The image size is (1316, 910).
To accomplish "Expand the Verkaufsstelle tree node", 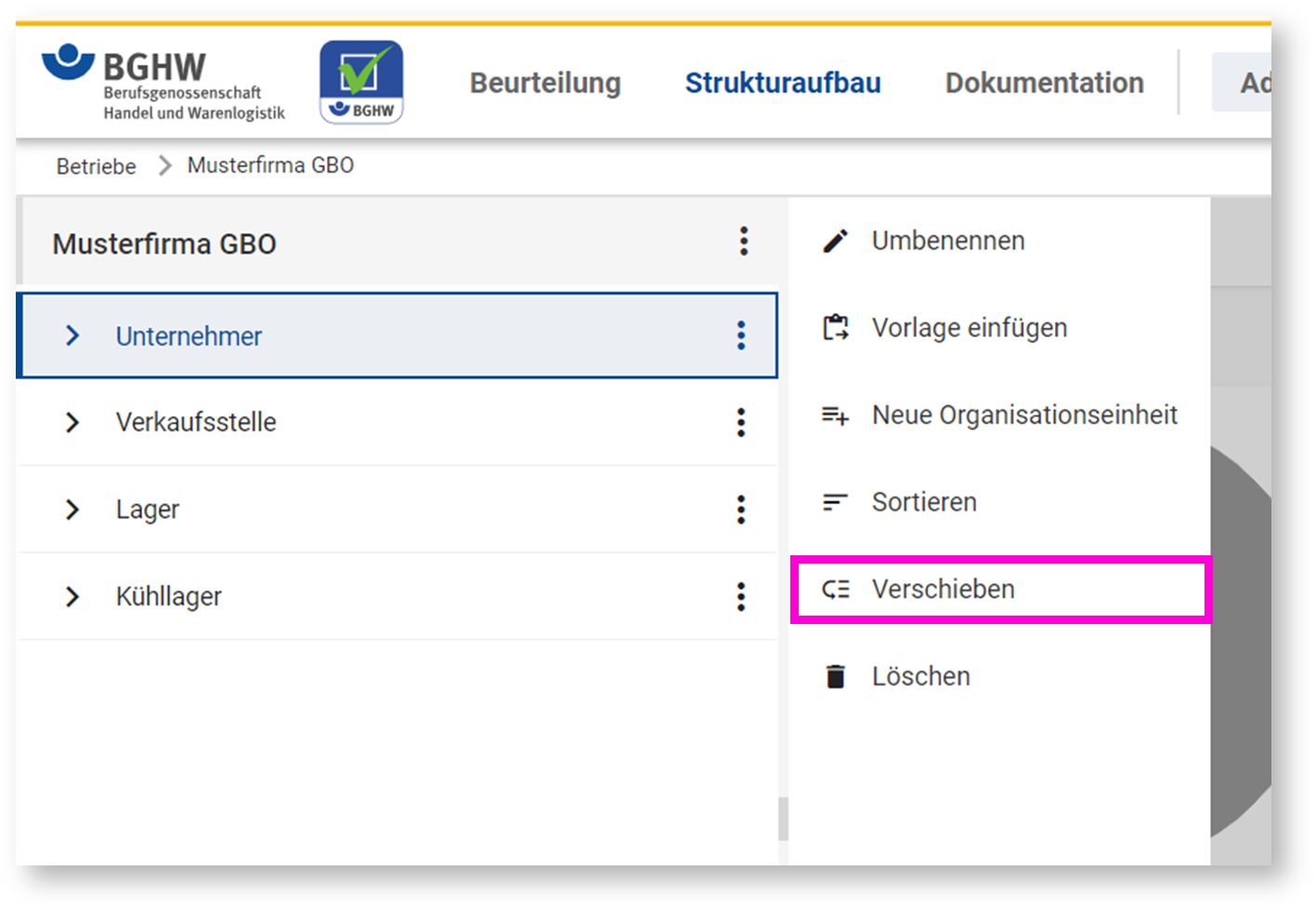I will coord(72,422).
